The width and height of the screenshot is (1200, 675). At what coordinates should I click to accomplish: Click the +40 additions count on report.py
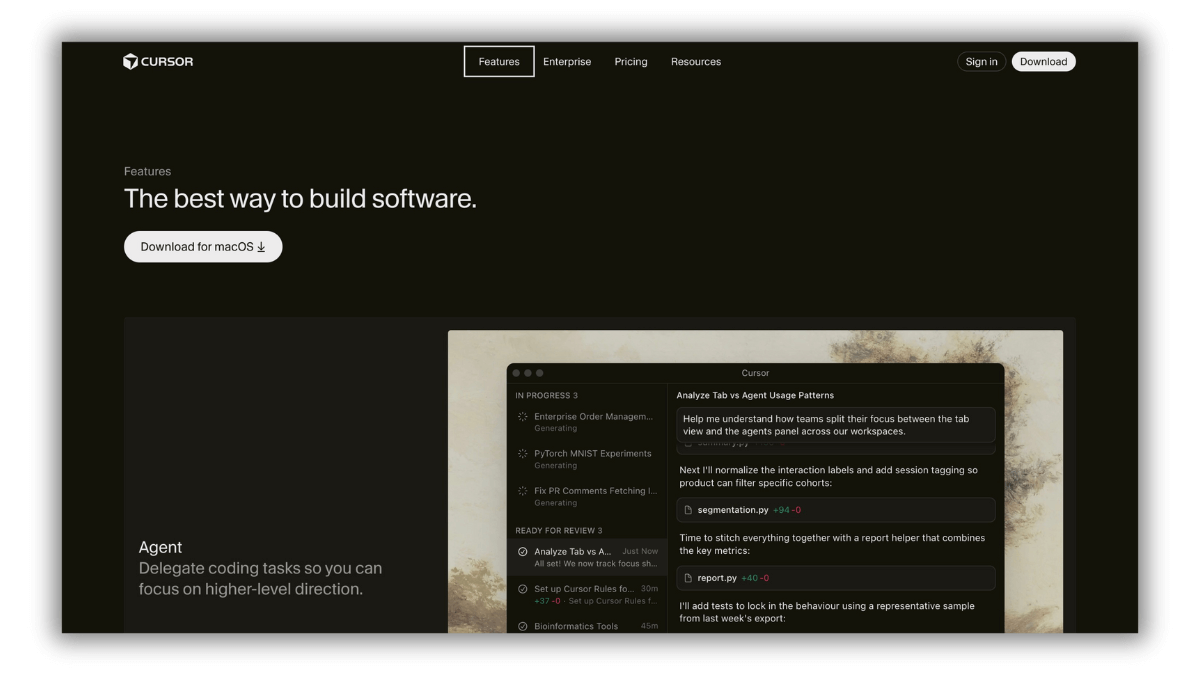click(750, 578)
